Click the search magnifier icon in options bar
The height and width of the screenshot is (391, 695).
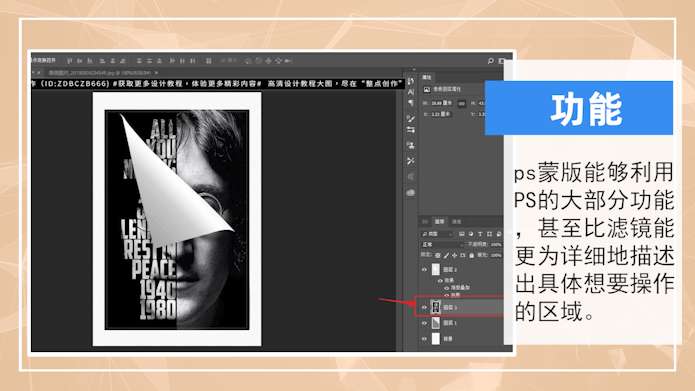coord(491,61)
